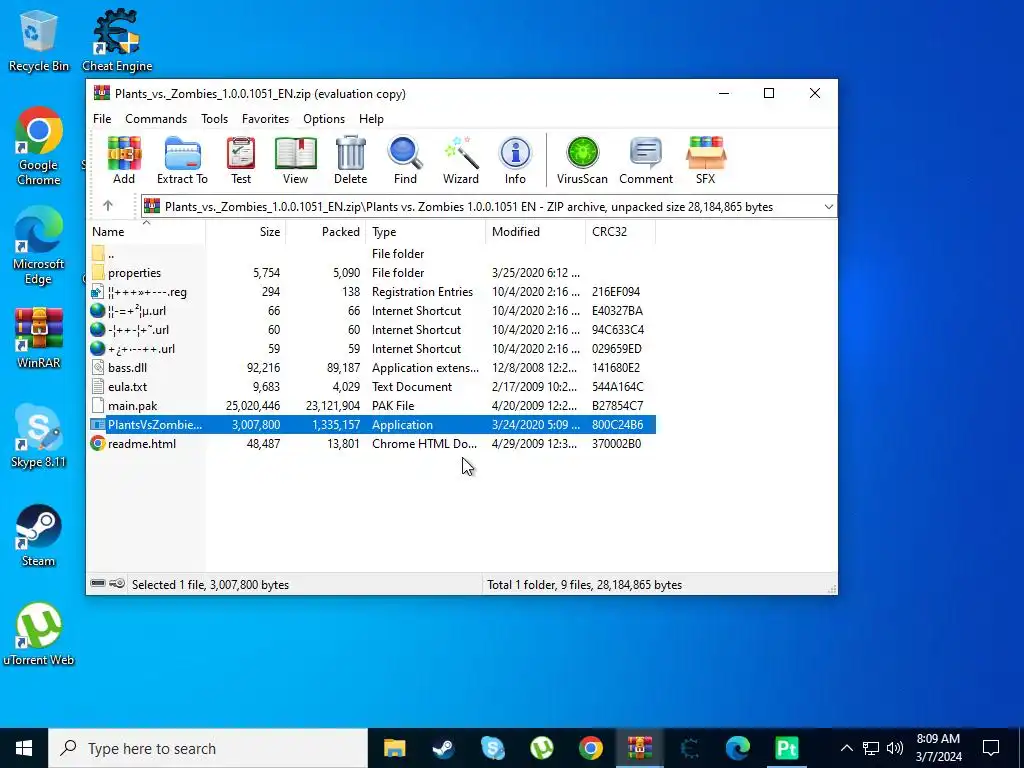
Task: Select the 60-byte Internet Shortcut file
Action: 372,330
